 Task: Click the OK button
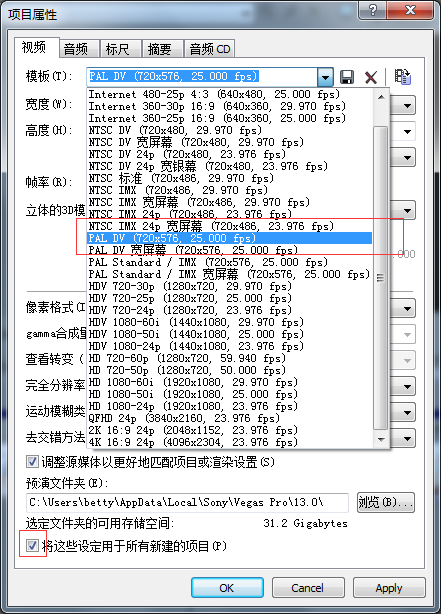227,588
